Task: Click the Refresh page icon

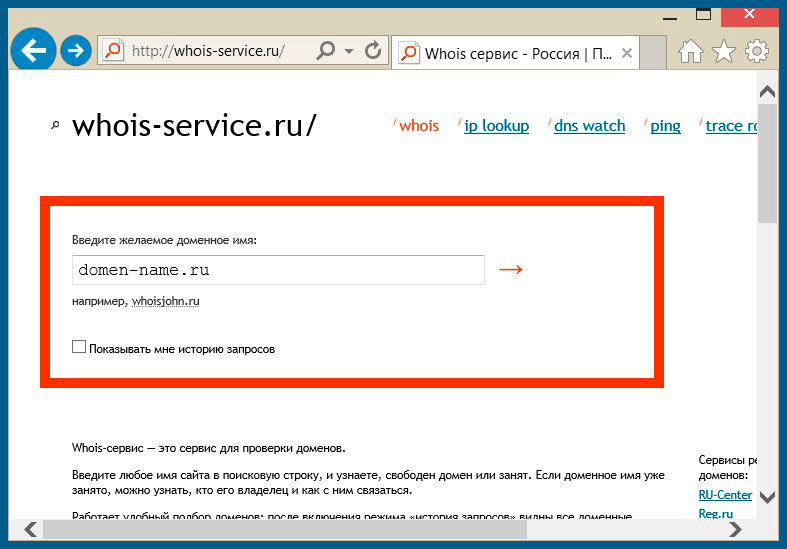Action: (x=373, y=50)
